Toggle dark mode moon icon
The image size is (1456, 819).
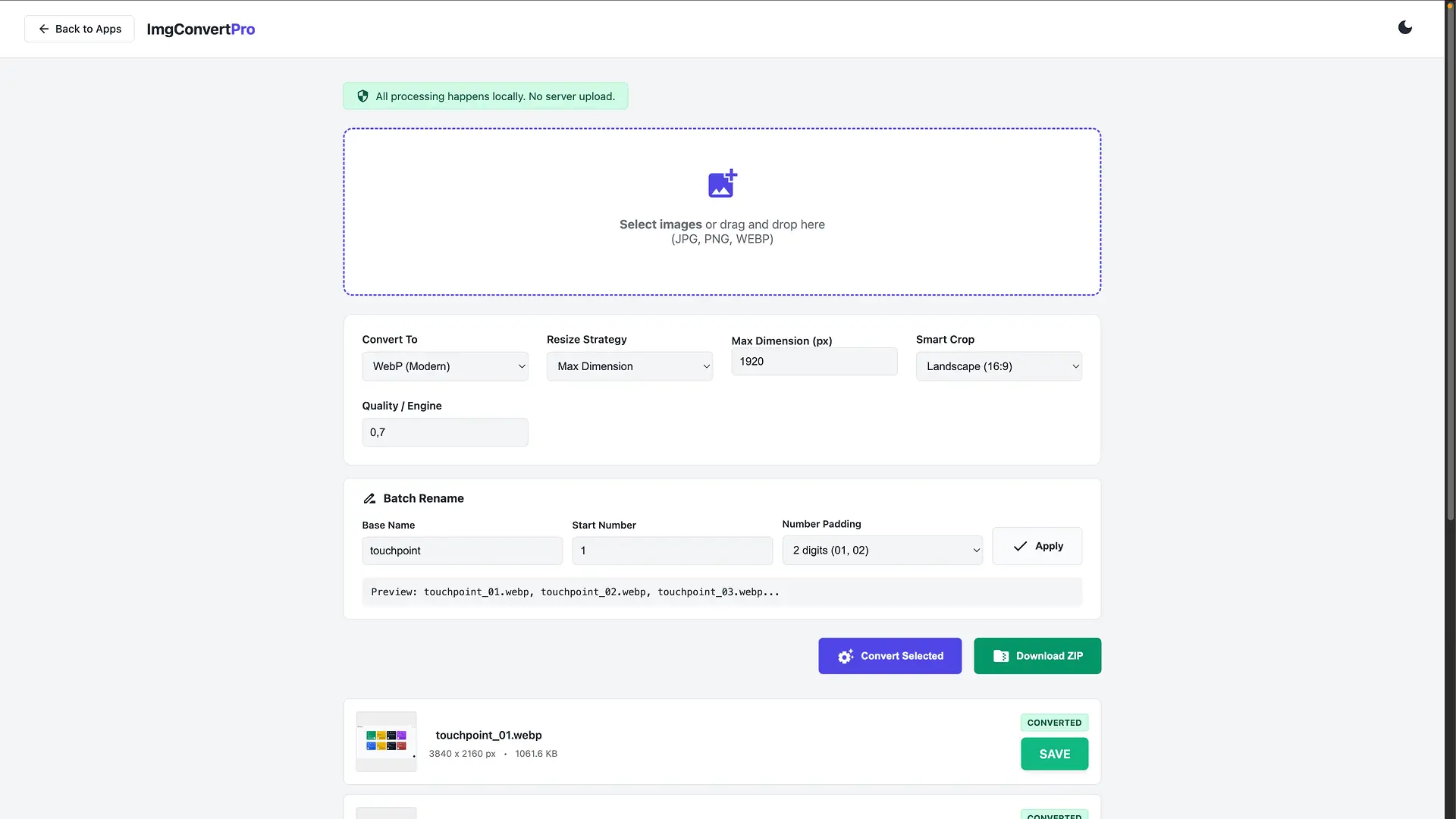pos(1404,28)
